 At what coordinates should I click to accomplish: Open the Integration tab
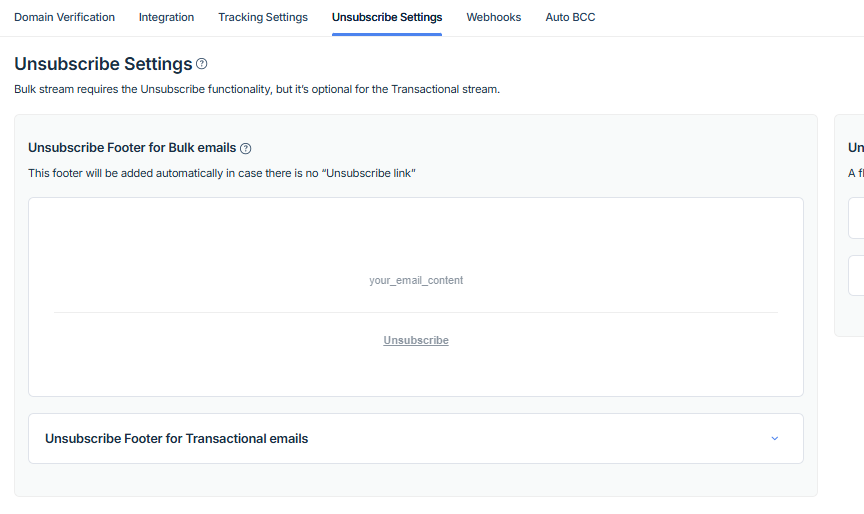166,17
